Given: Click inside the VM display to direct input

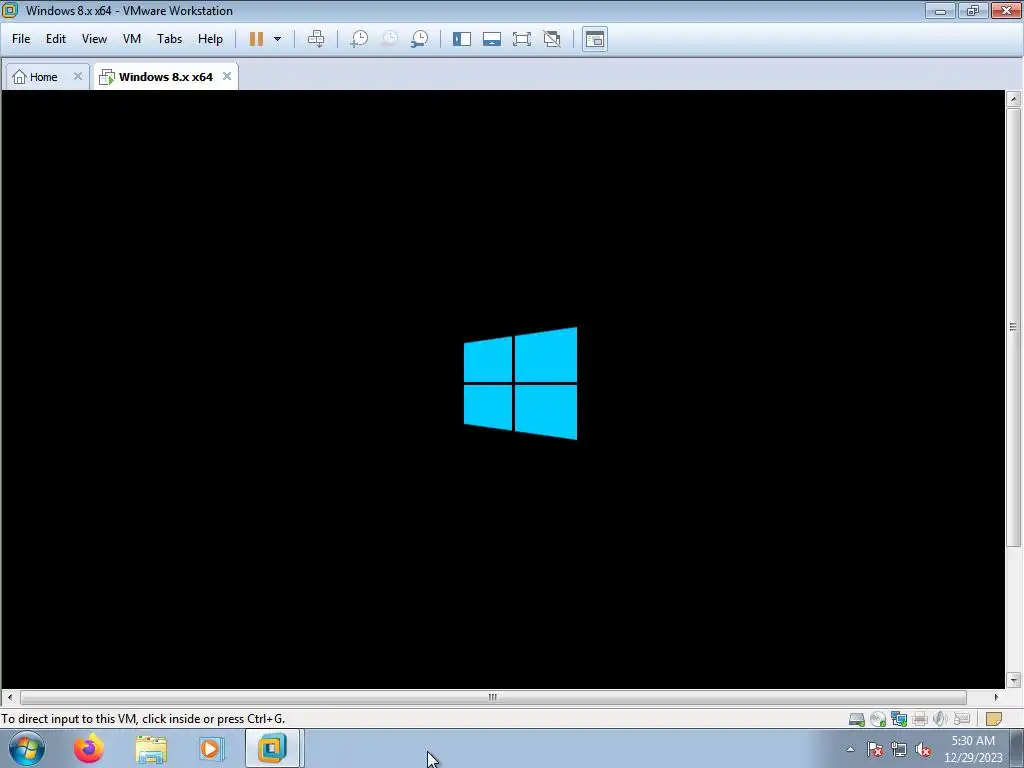Looking at the screenshot, I should 503,389.
